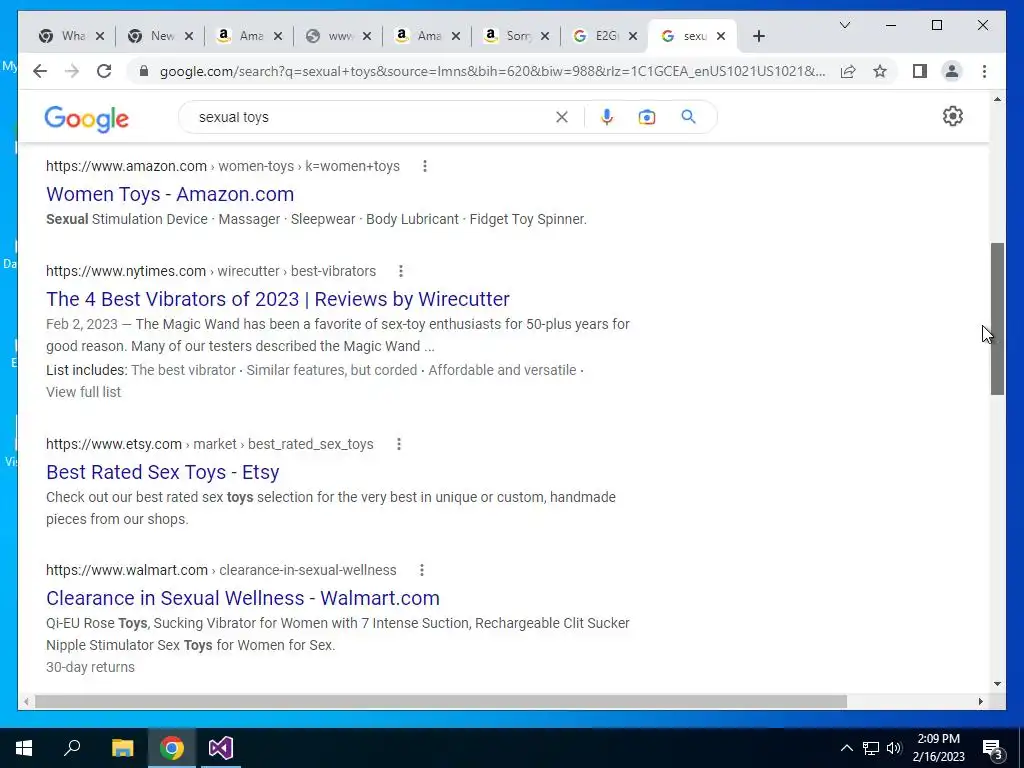This screenshot has width=1024, height=768.
Task: Open the tab search dropdown
Action: (x=844, y=25)
